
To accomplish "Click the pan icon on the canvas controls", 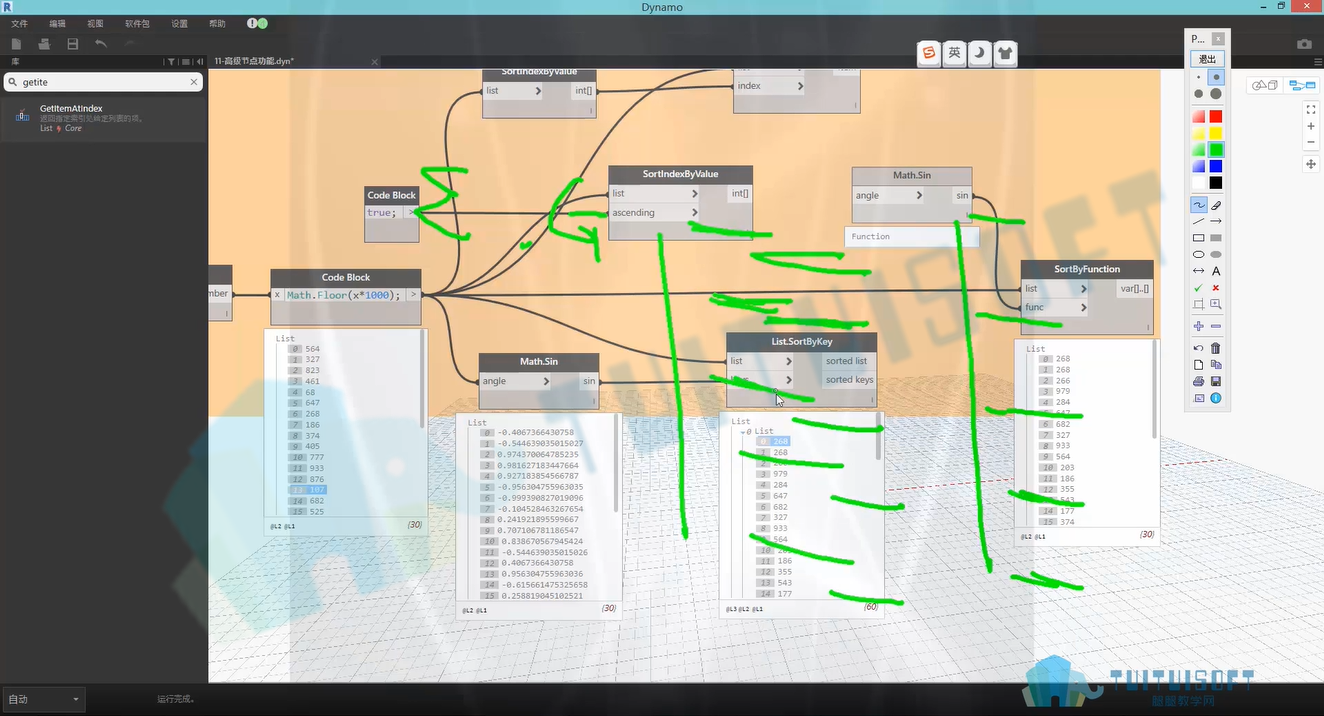I will [x=1311, y=164].
